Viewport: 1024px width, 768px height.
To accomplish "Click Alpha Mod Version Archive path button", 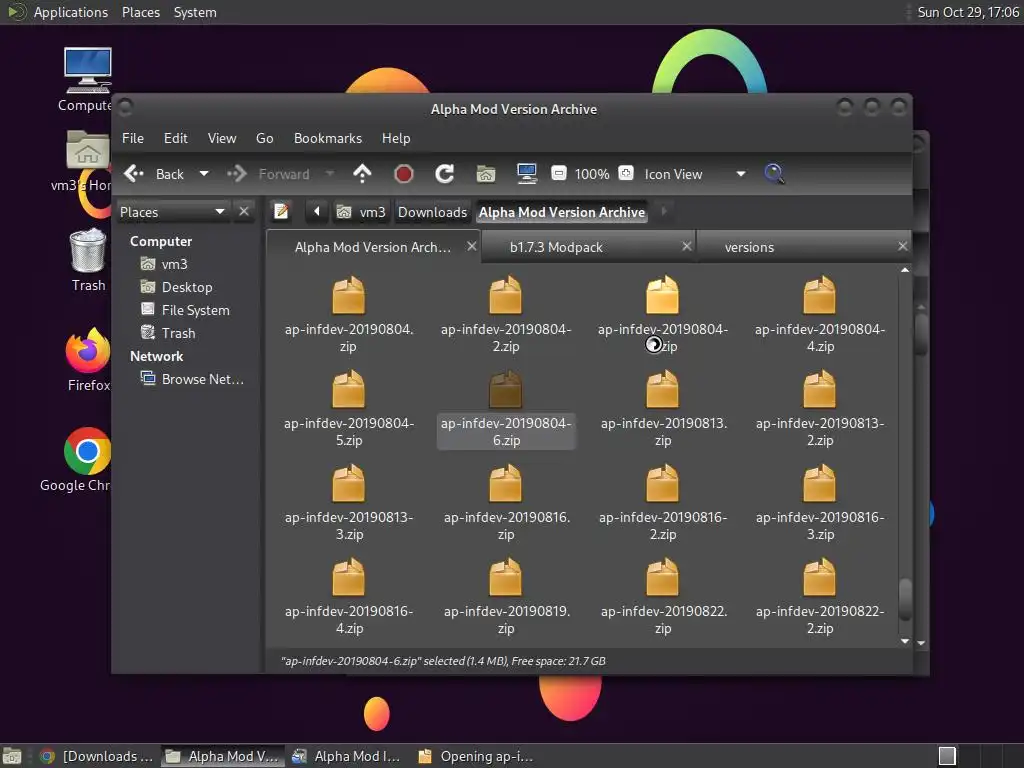I will pyautogui.click(x=562, y=212).
